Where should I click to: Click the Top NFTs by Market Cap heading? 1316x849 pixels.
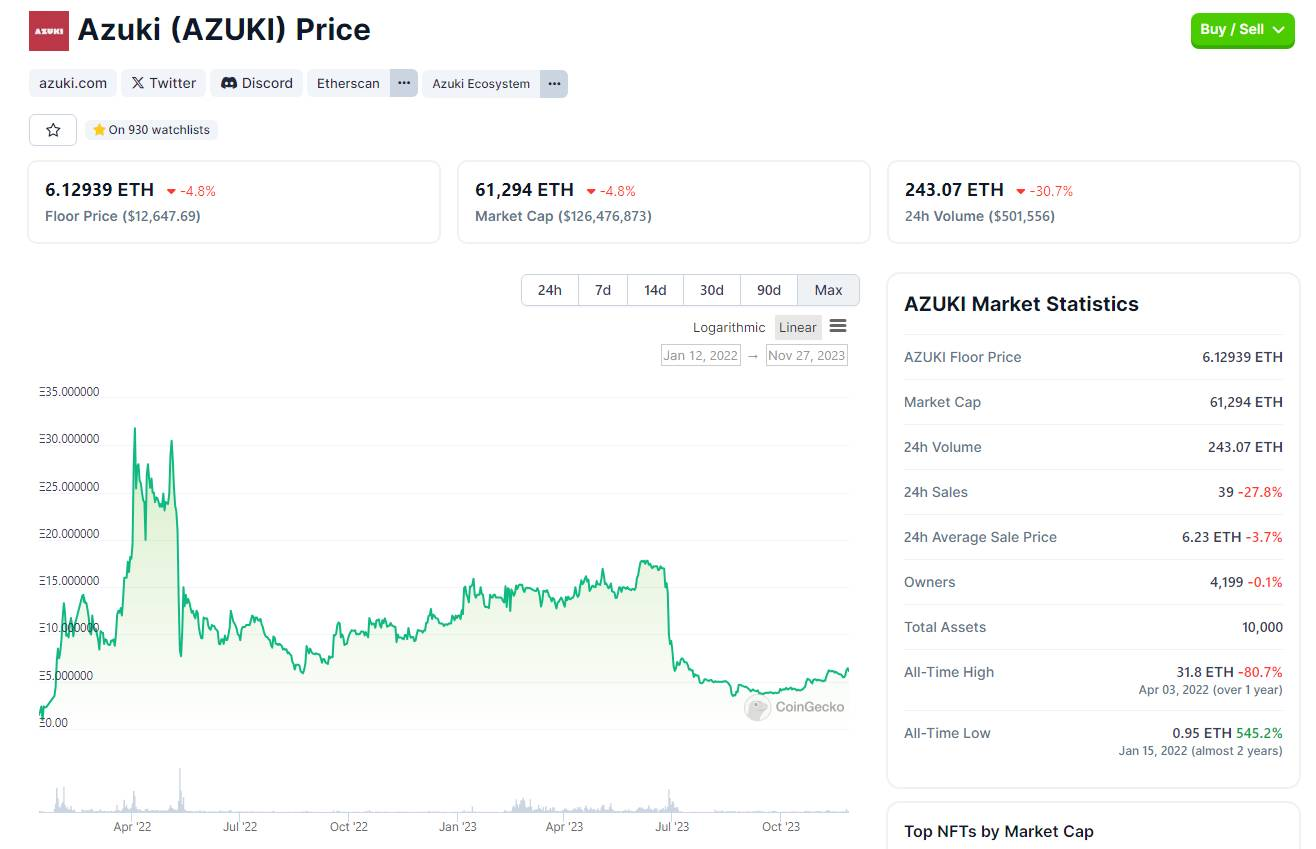[999, 831]
